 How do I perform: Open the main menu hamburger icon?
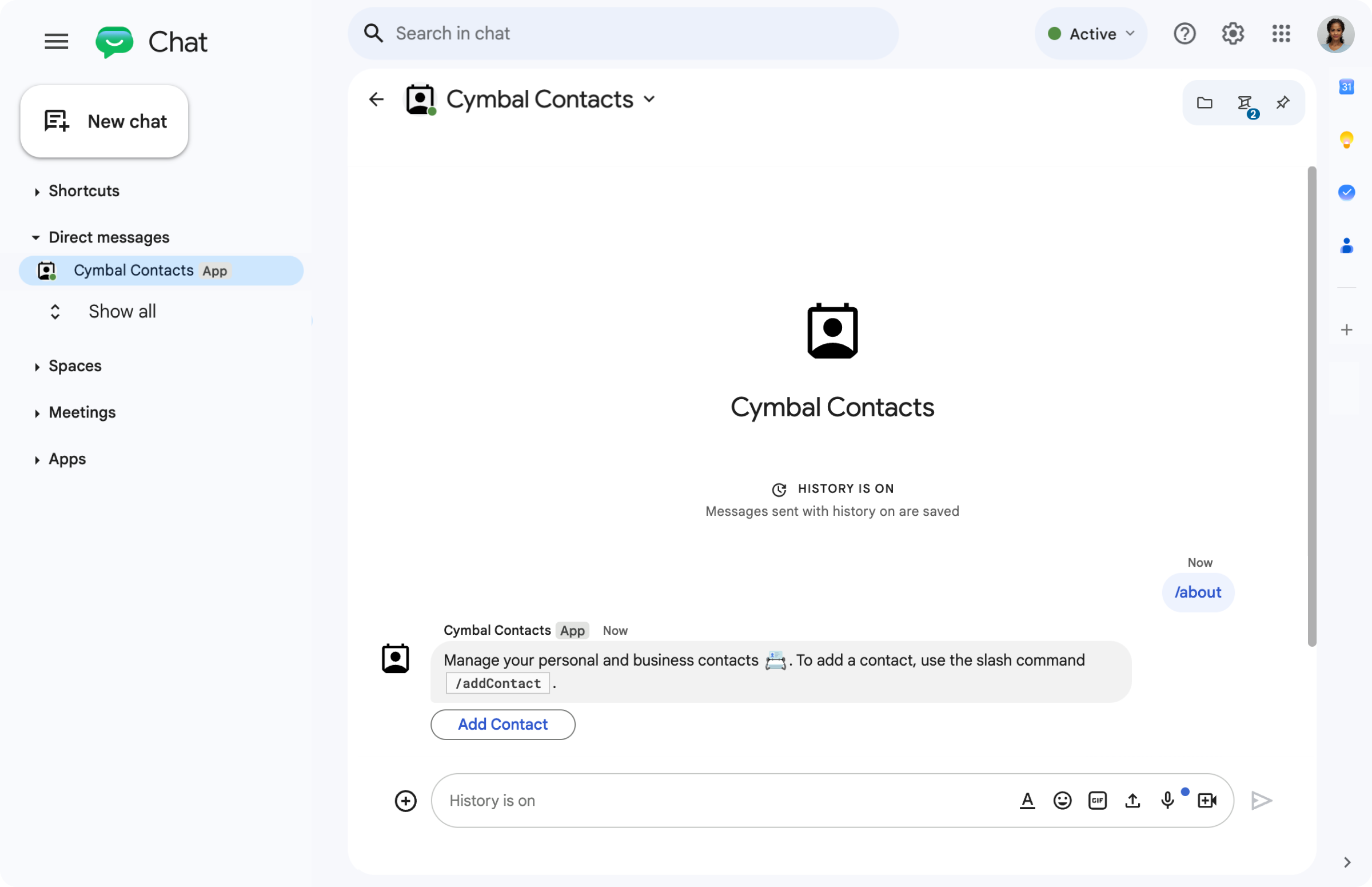pyautogui.click(x=57, y=42)
